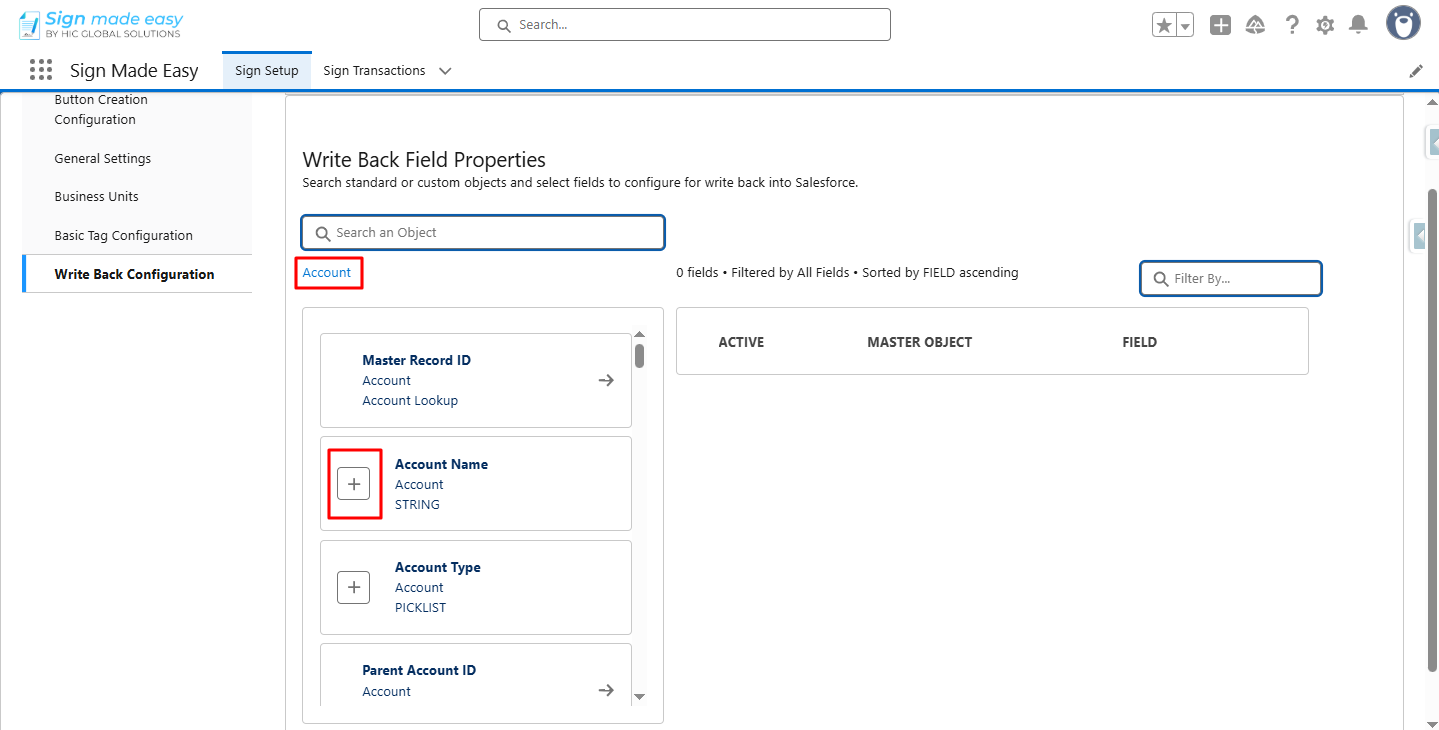Open the Sign Transactions tab dropdown chevron
The width and height of the screenshot is (1439, 730).
445,71
